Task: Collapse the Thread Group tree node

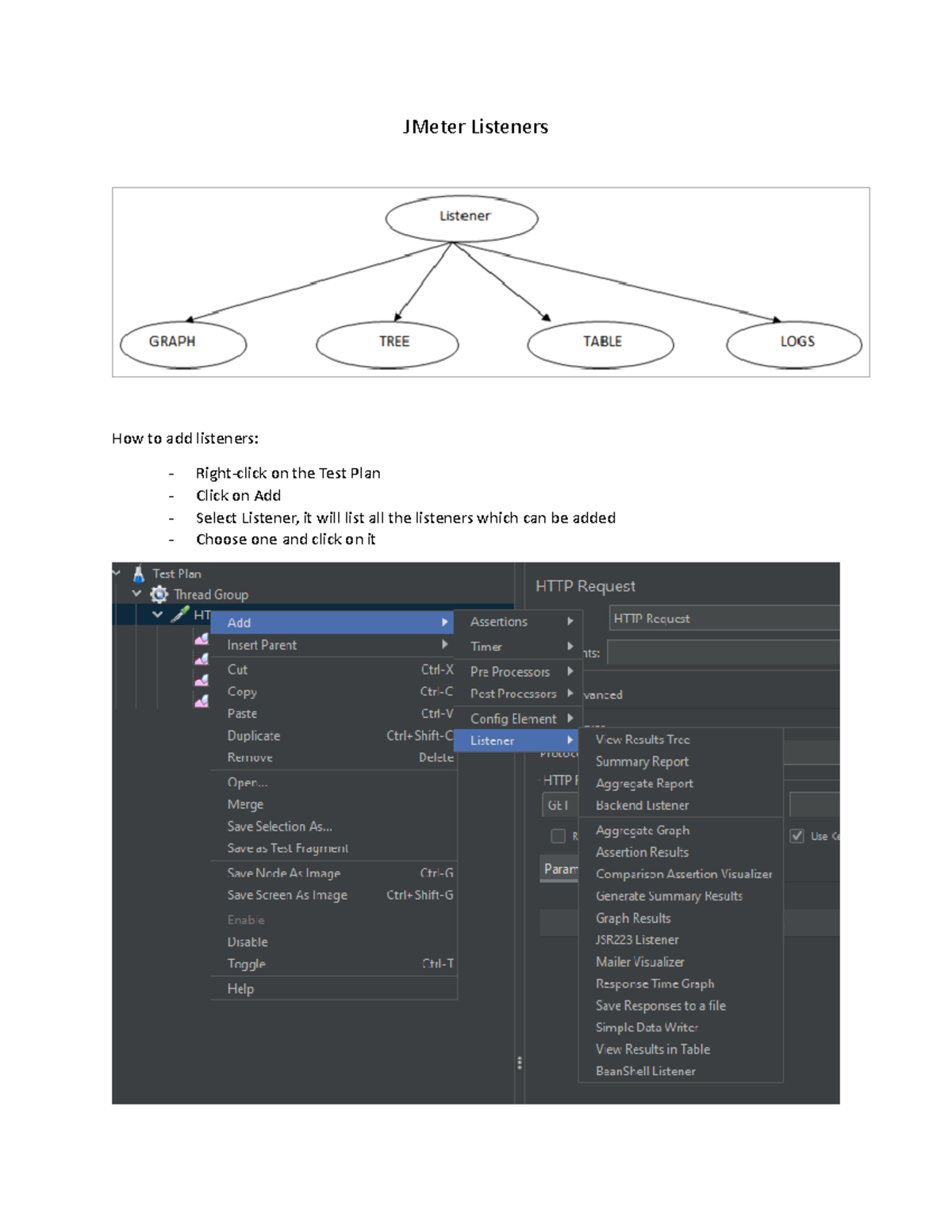Action: (136, 594)
